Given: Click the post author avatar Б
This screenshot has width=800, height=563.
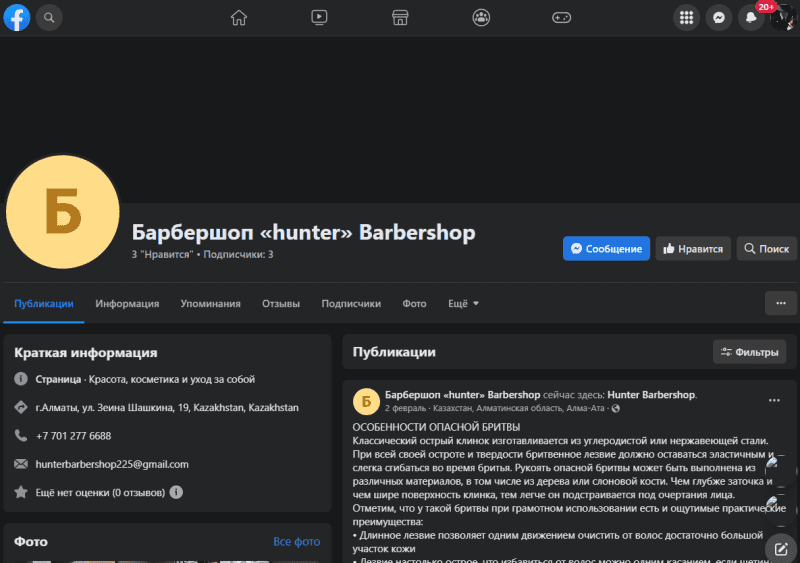Looking at the screenshot, I should tap(366, 401).
